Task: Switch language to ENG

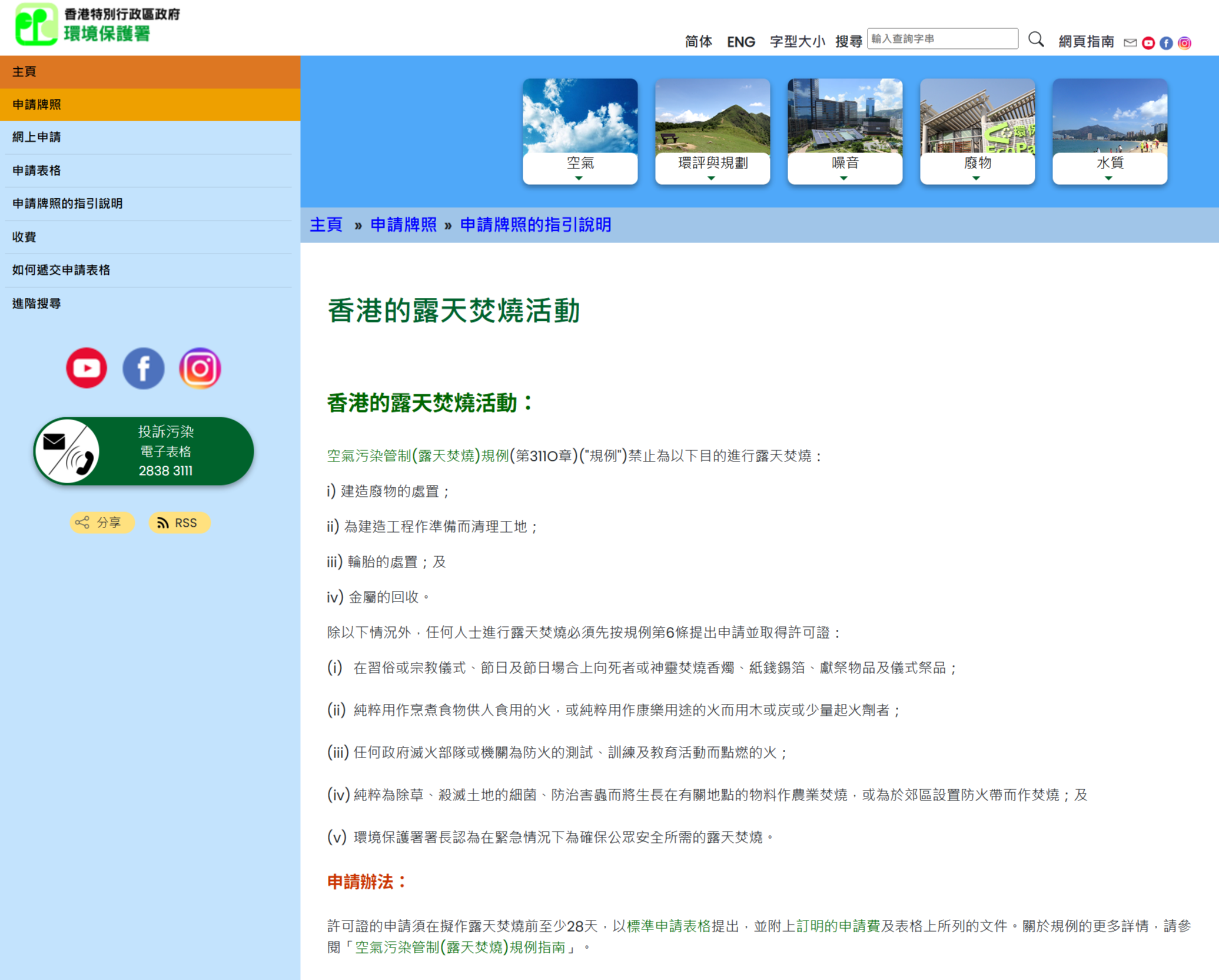Action: (x=740, y=42)
